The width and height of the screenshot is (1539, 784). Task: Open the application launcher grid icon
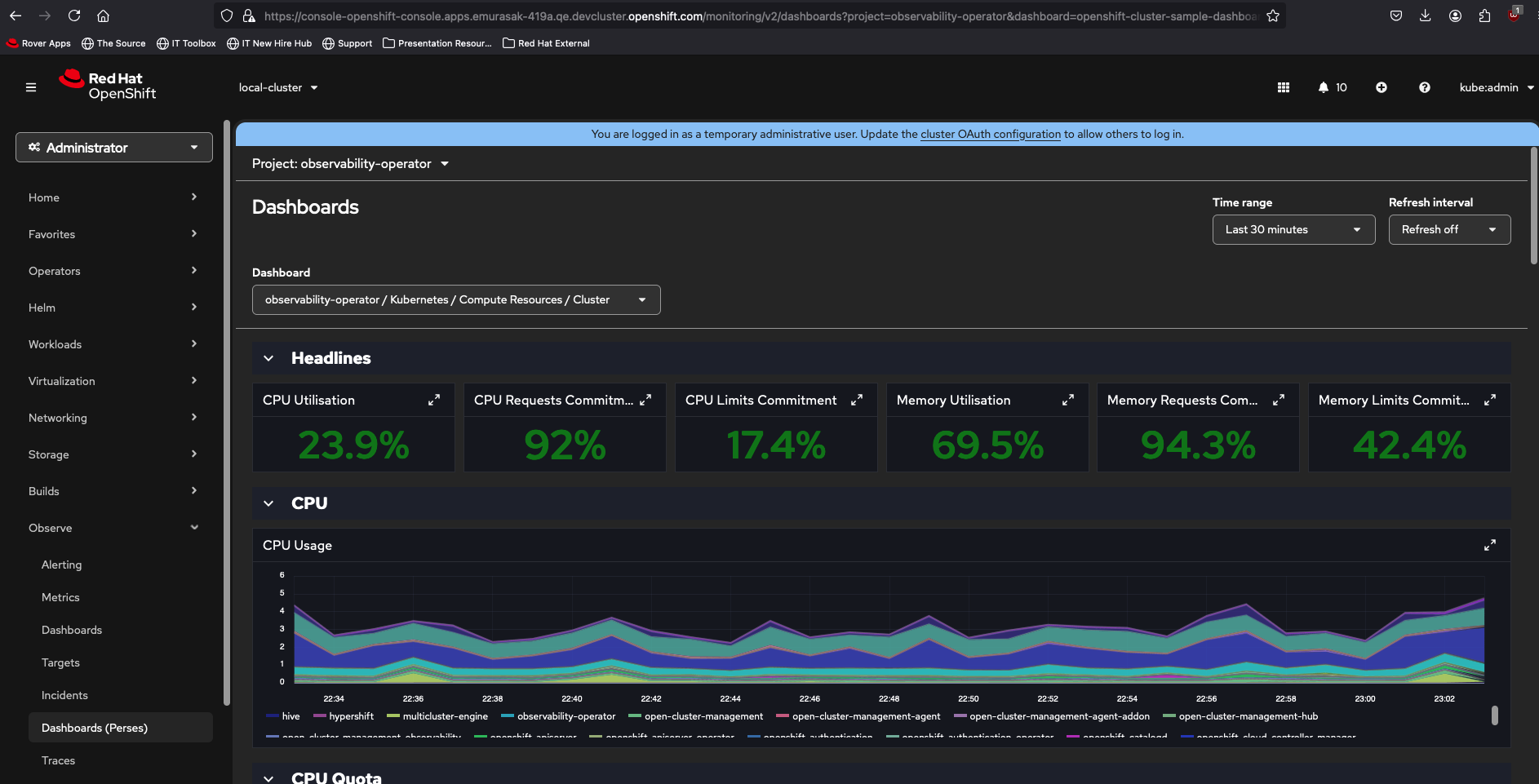click(1283, 87)
